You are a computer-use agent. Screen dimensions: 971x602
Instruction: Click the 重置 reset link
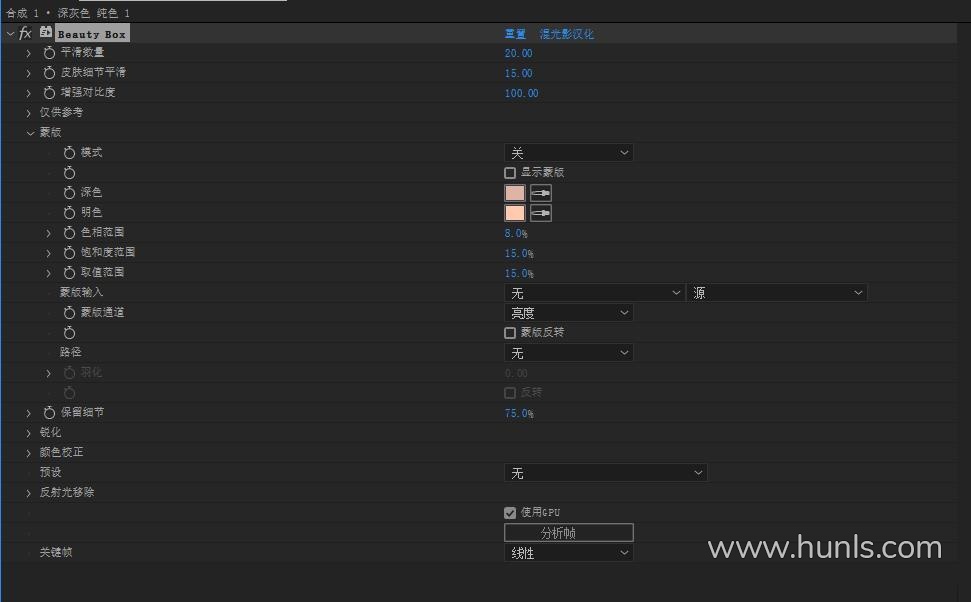pos(515,34)
